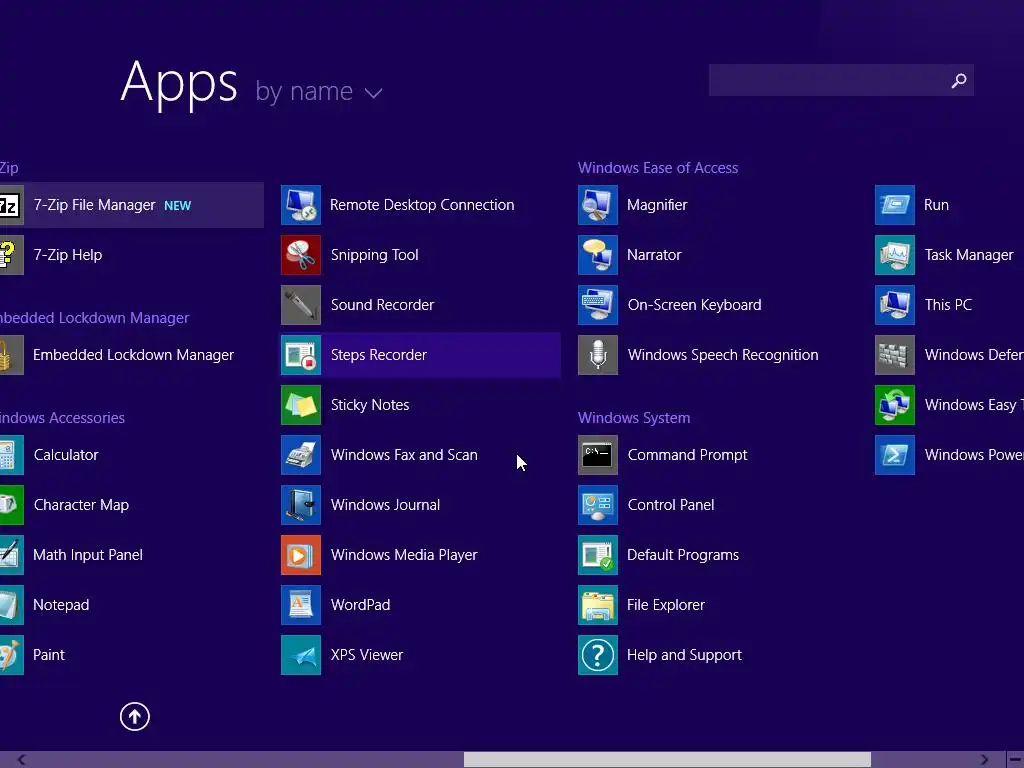Click the 'Task Manager' text label
The width and height of the screenshot is (1024, 768).
968,255
